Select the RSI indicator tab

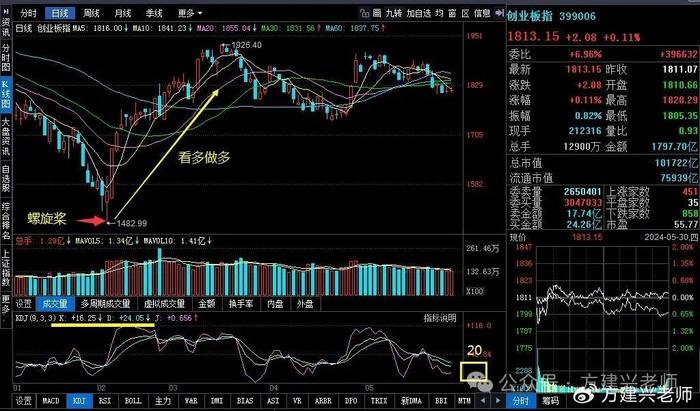click(105, 401)
